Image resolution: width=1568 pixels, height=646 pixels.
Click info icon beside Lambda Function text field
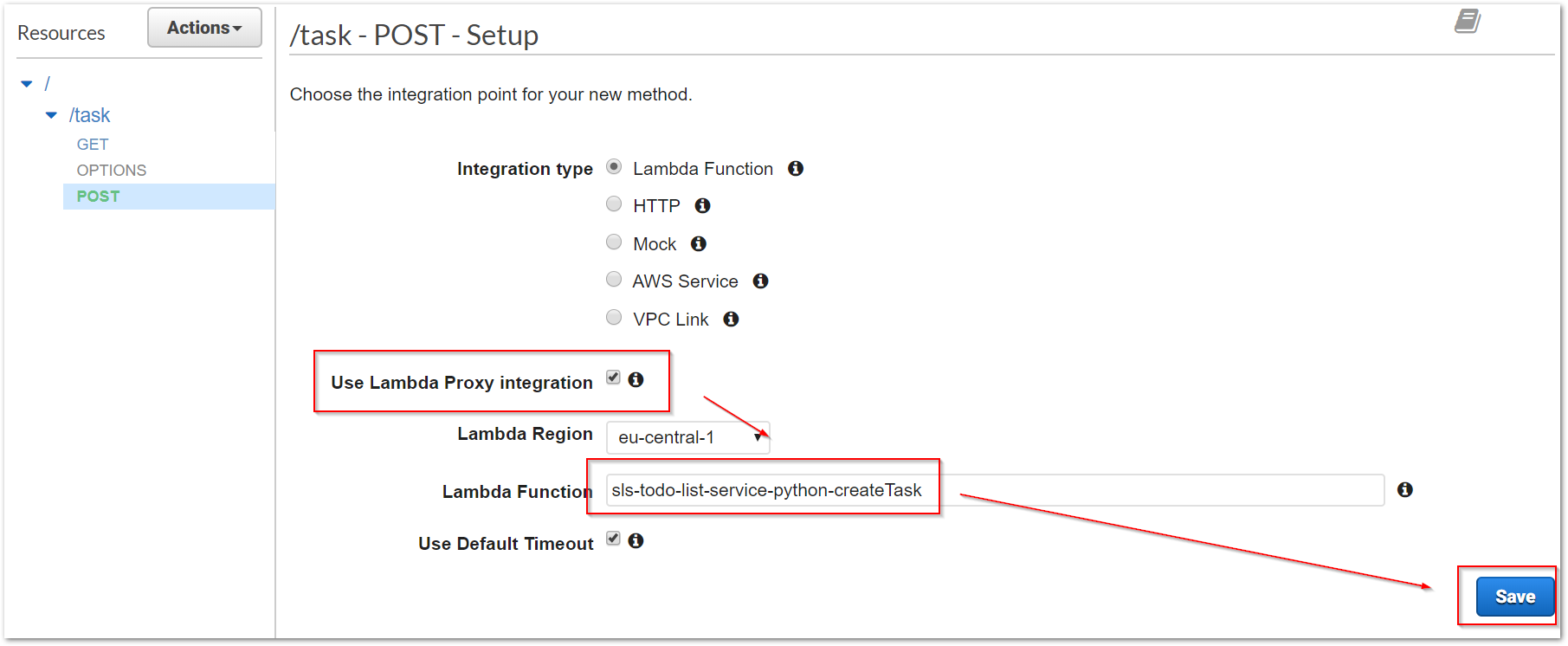(x=1404, y=489)
